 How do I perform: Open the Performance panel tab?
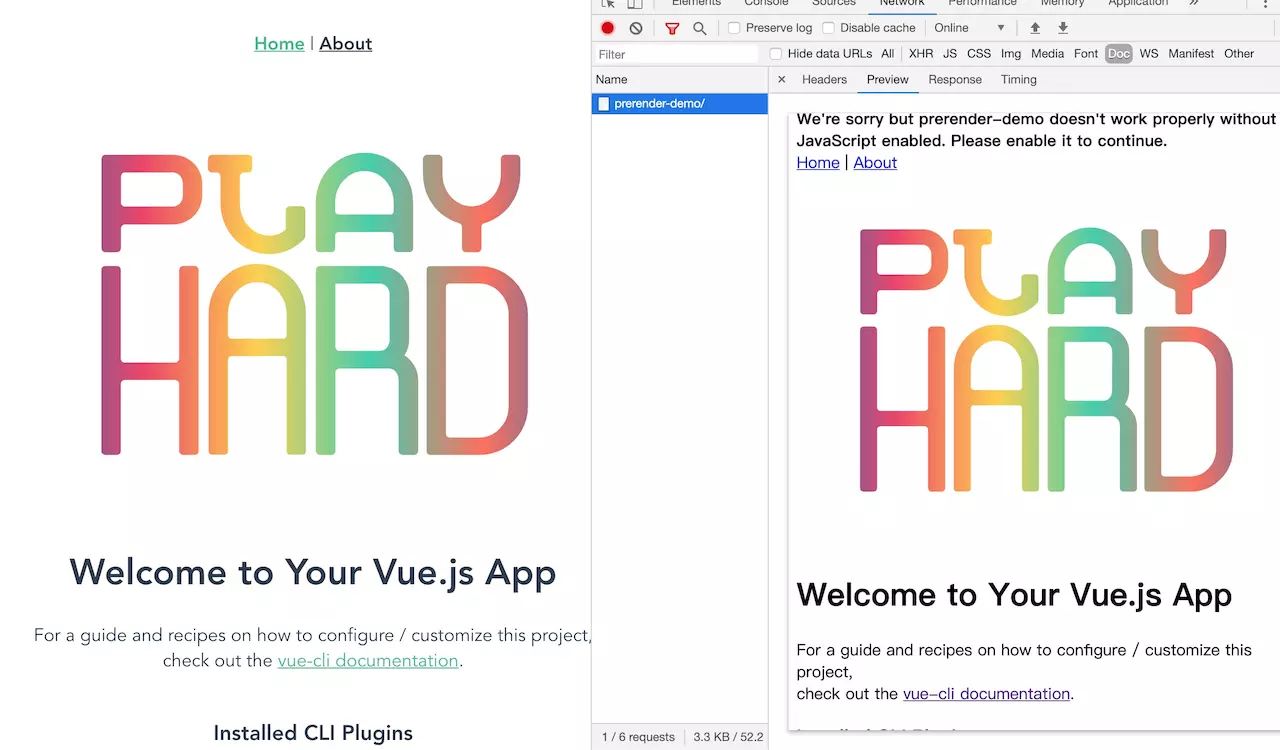[983, 4]
